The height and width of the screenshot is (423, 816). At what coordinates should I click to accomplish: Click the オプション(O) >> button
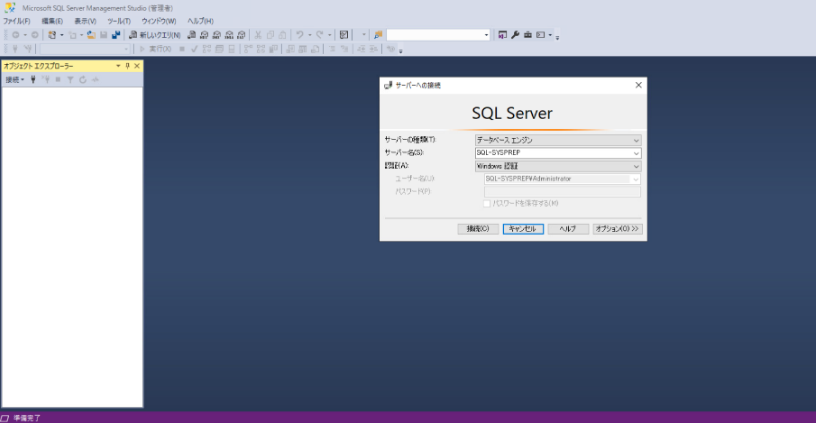(617, 229)
